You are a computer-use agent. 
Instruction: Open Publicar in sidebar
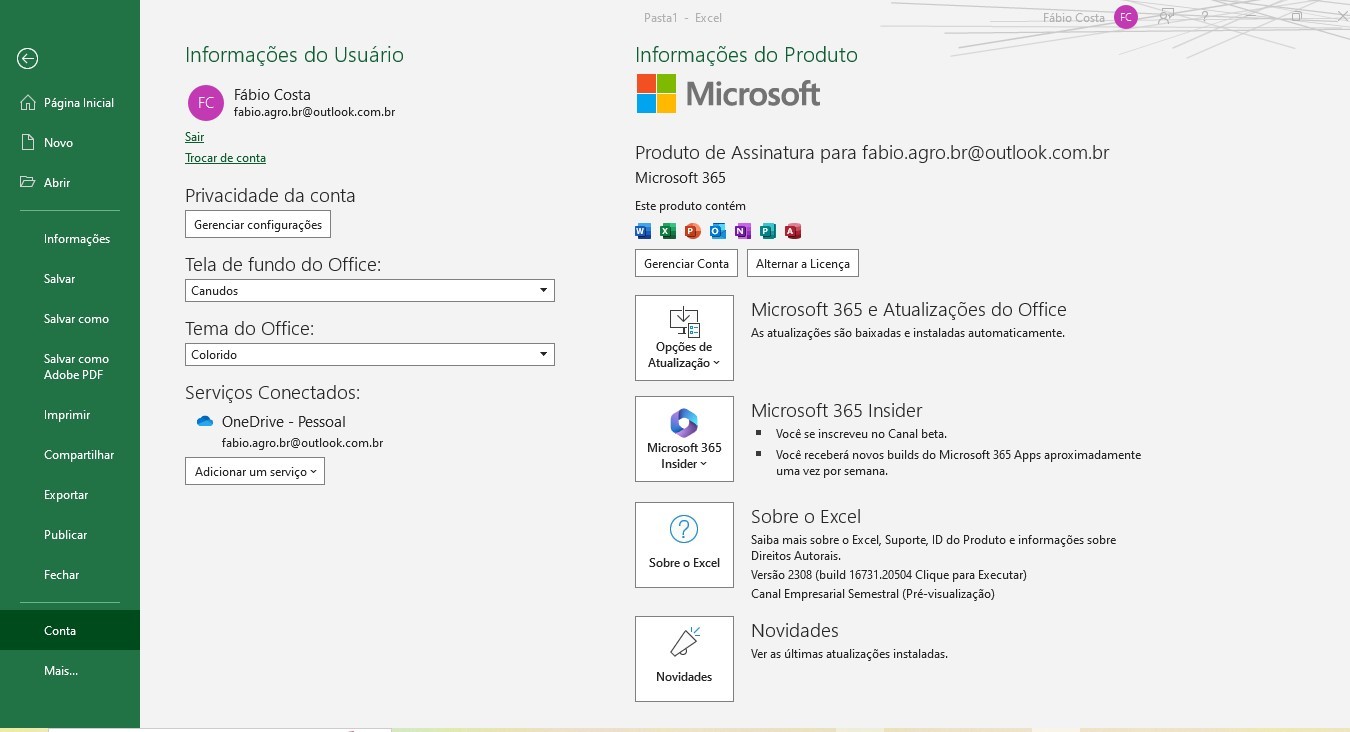click(x=70, y=535)
